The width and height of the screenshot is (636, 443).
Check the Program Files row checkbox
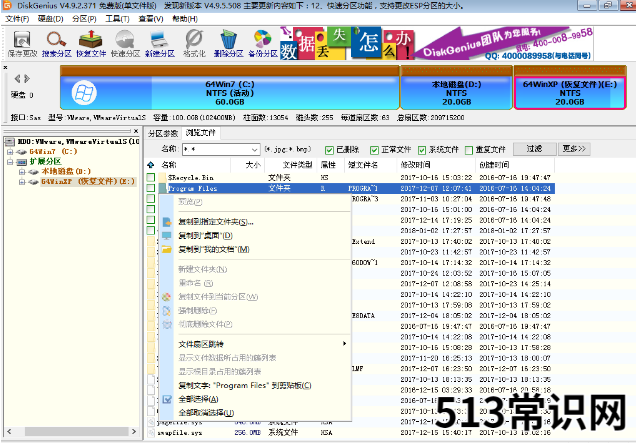click(151, 188)
